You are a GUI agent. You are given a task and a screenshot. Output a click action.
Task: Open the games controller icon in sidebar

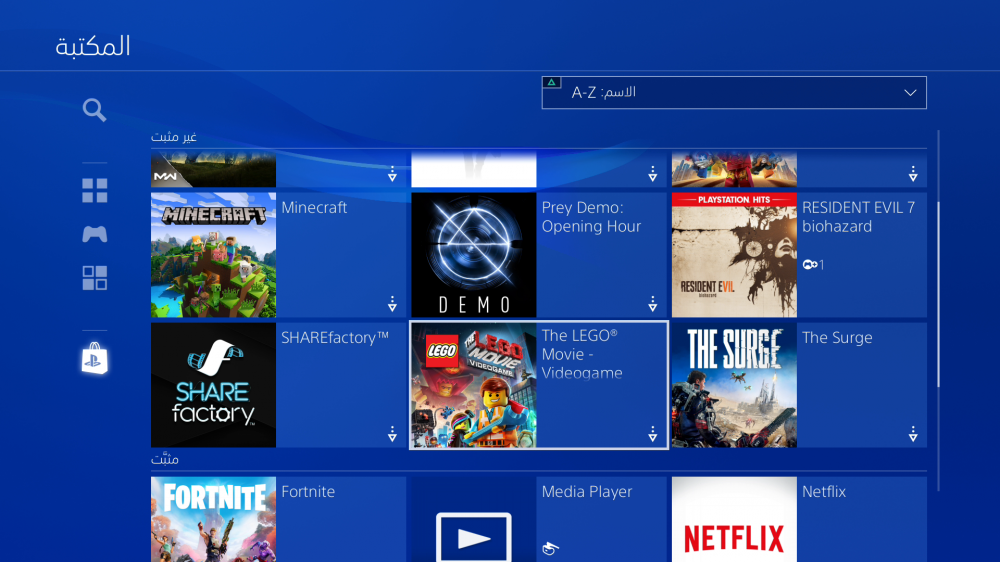(x=94, y=234)
